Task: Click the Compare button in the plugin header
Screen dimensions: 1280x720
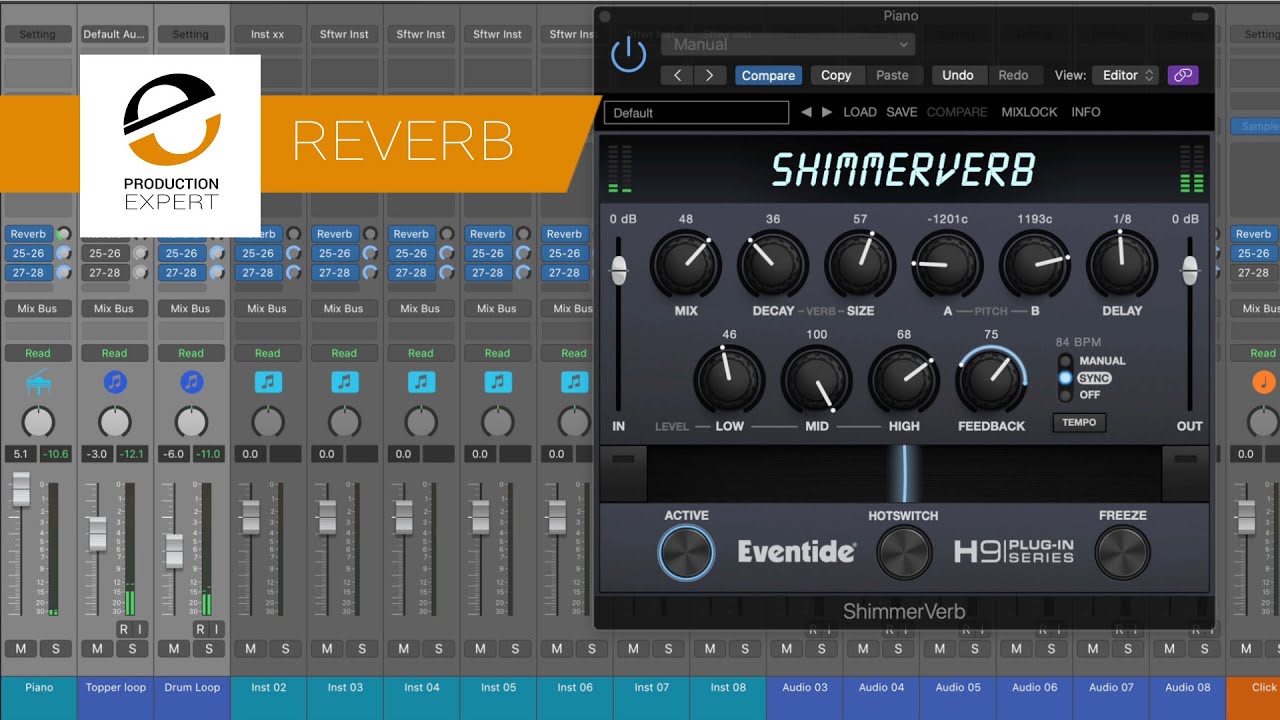Action: pyautogui.click(x=768, y=75)
